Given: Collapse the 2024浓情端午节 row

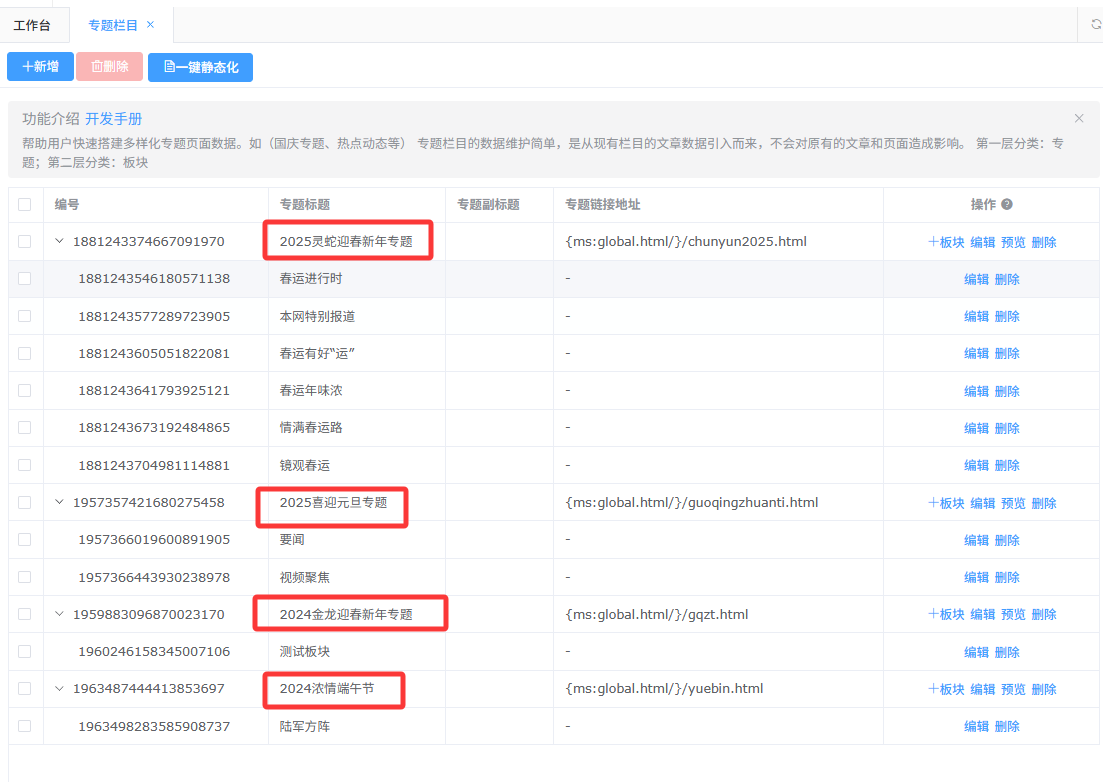Looking at the screenshot, I should point(60,688).
